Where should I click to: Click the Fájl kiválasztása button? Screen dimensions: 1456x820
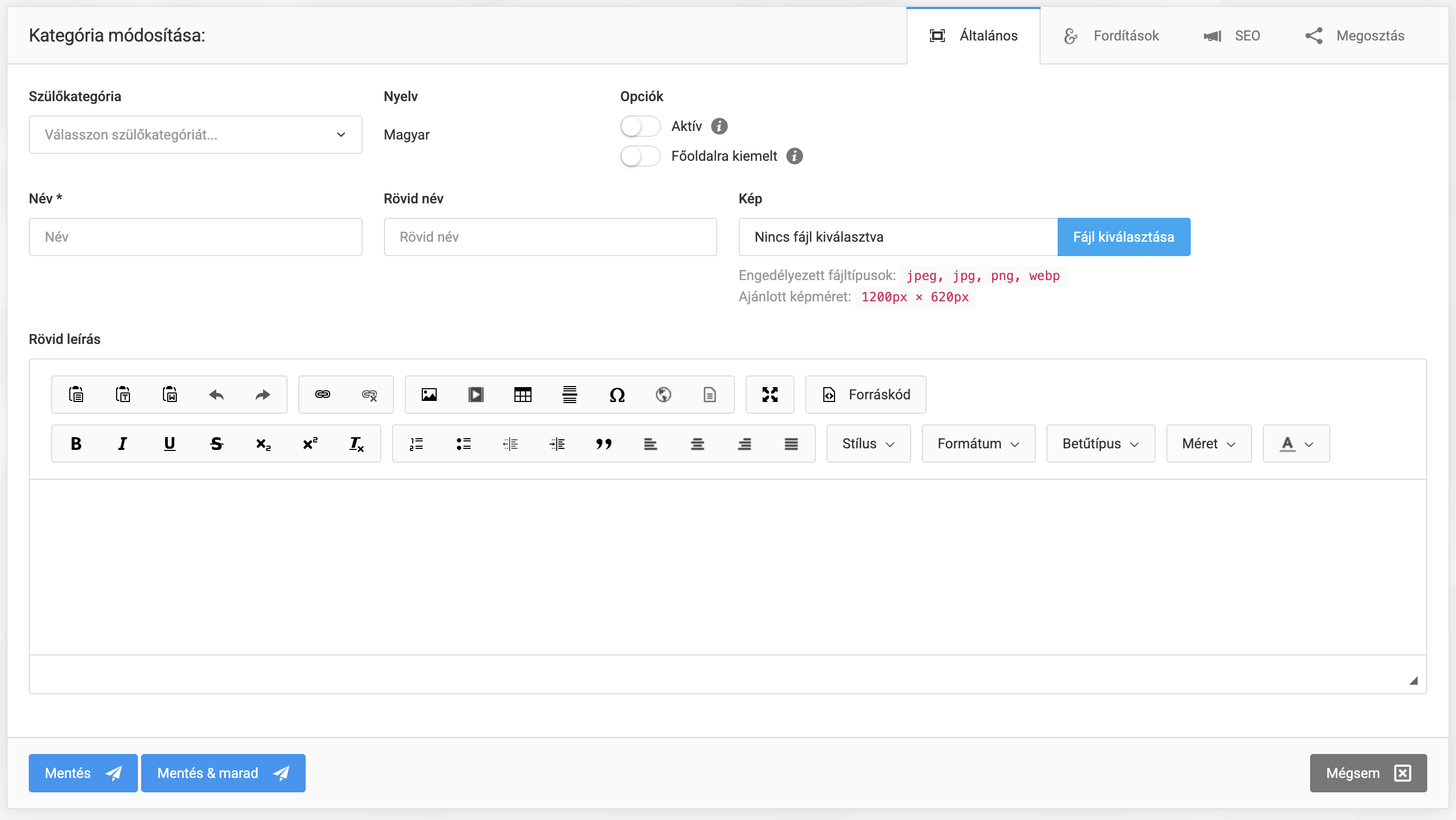(1123, 237)
